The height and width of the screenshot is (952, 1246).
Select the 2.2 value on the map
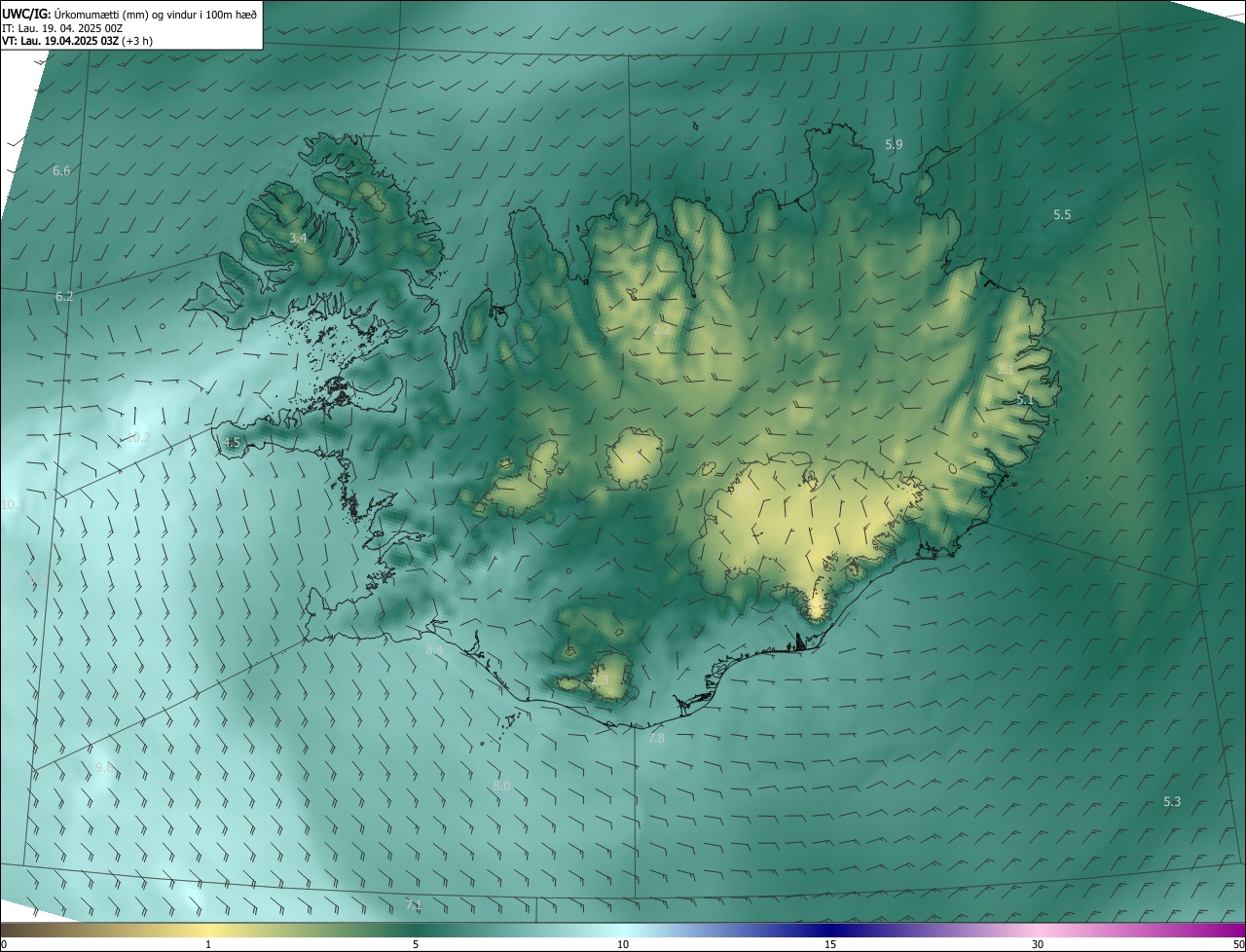coord(662,330)
